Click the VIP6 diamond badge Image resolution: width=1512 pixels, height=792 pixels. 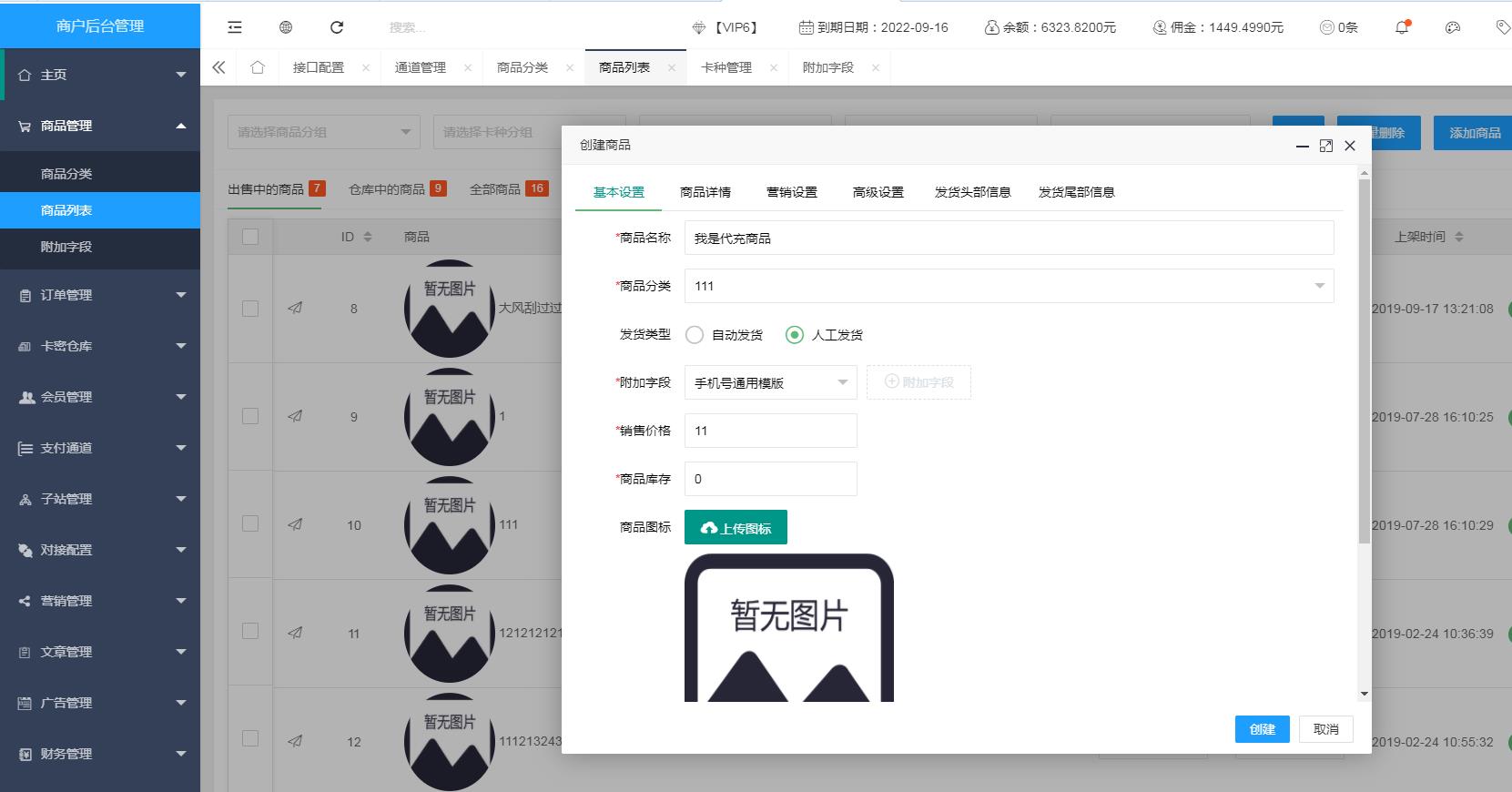pos(725,27)
